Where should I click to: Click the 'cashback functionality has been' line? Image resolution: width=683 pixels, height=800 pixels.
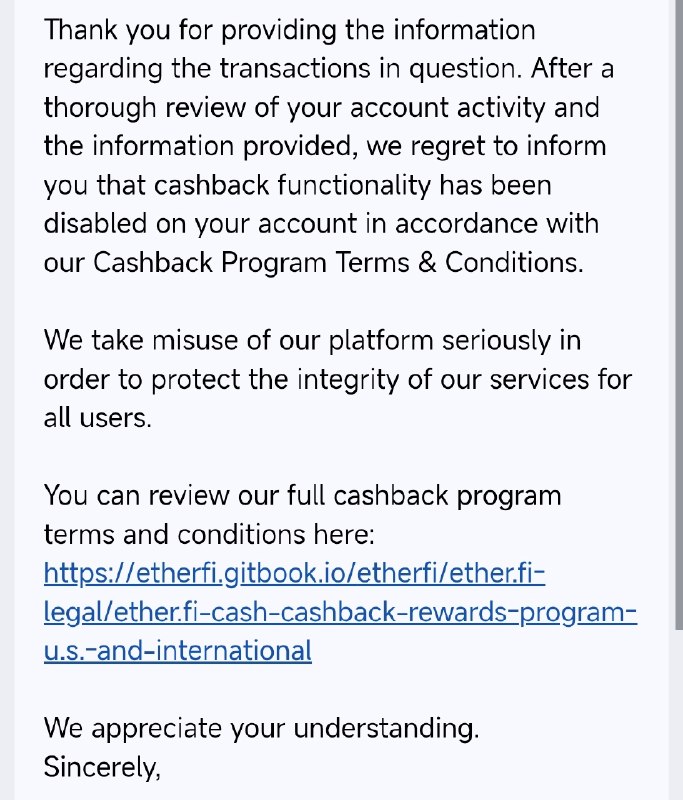pos(297,185)
